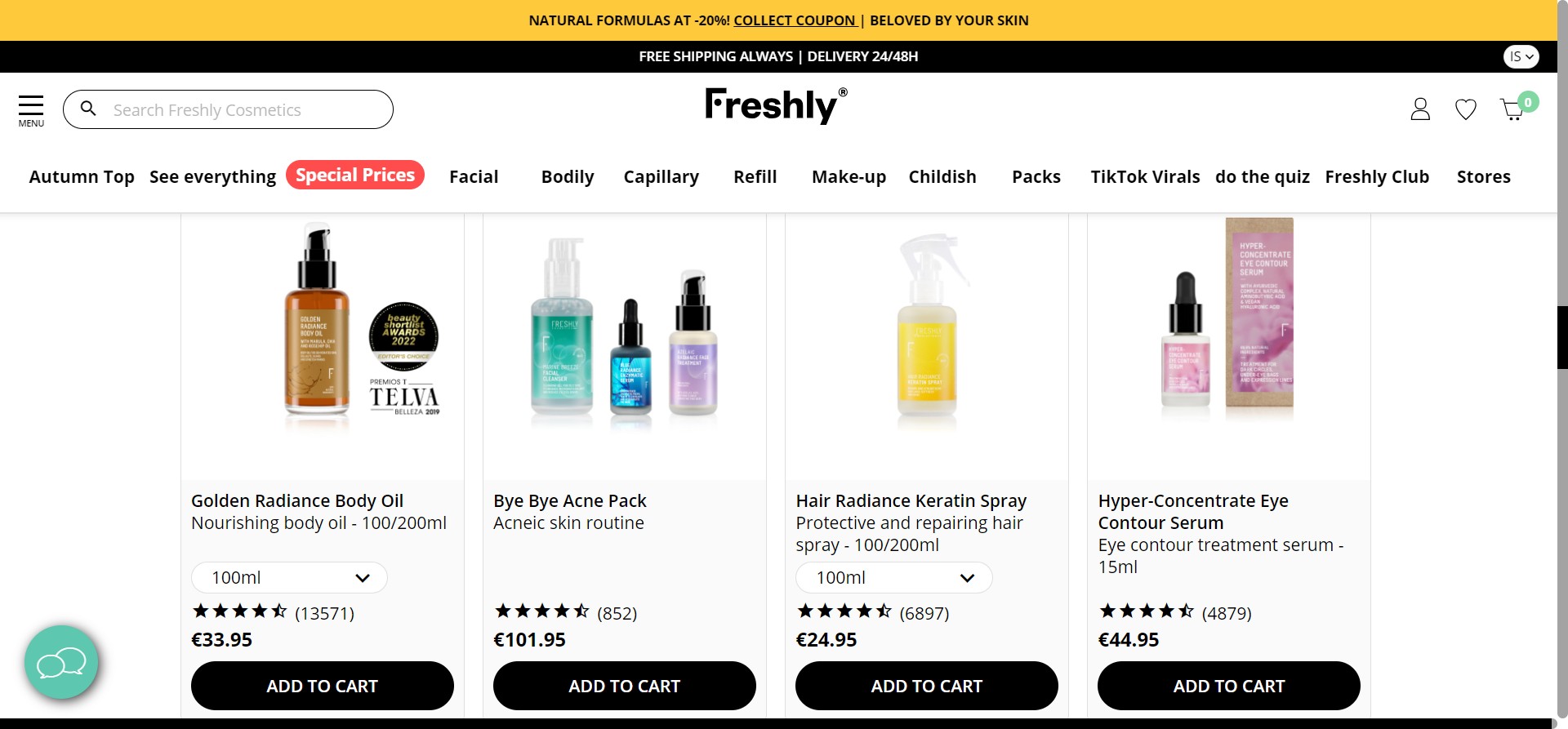Viewport: 1568px width, 729px height.
Task: Open Hair Radiance Keratin Spray size dropdown
Action: point(893,578)
